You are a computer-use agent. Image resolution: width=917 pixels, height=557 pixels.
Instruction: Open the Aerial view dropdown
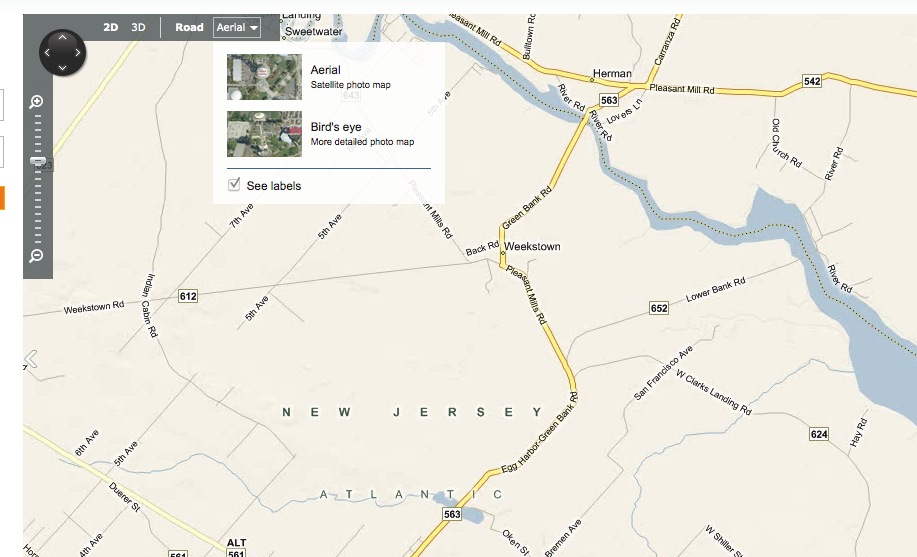[x=238, y=28]
